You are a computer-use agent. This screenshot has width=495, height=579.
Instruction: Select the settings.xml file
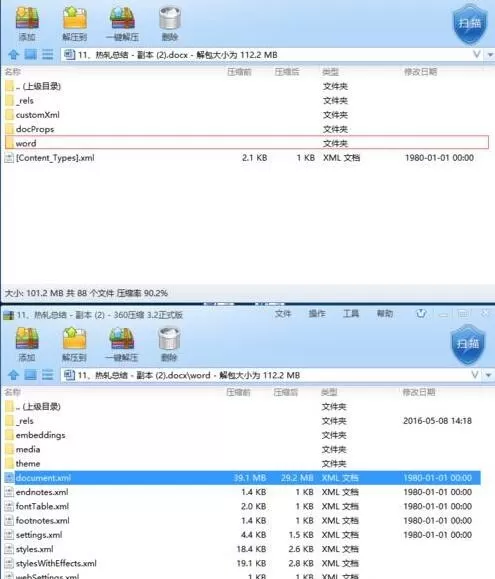242,535
